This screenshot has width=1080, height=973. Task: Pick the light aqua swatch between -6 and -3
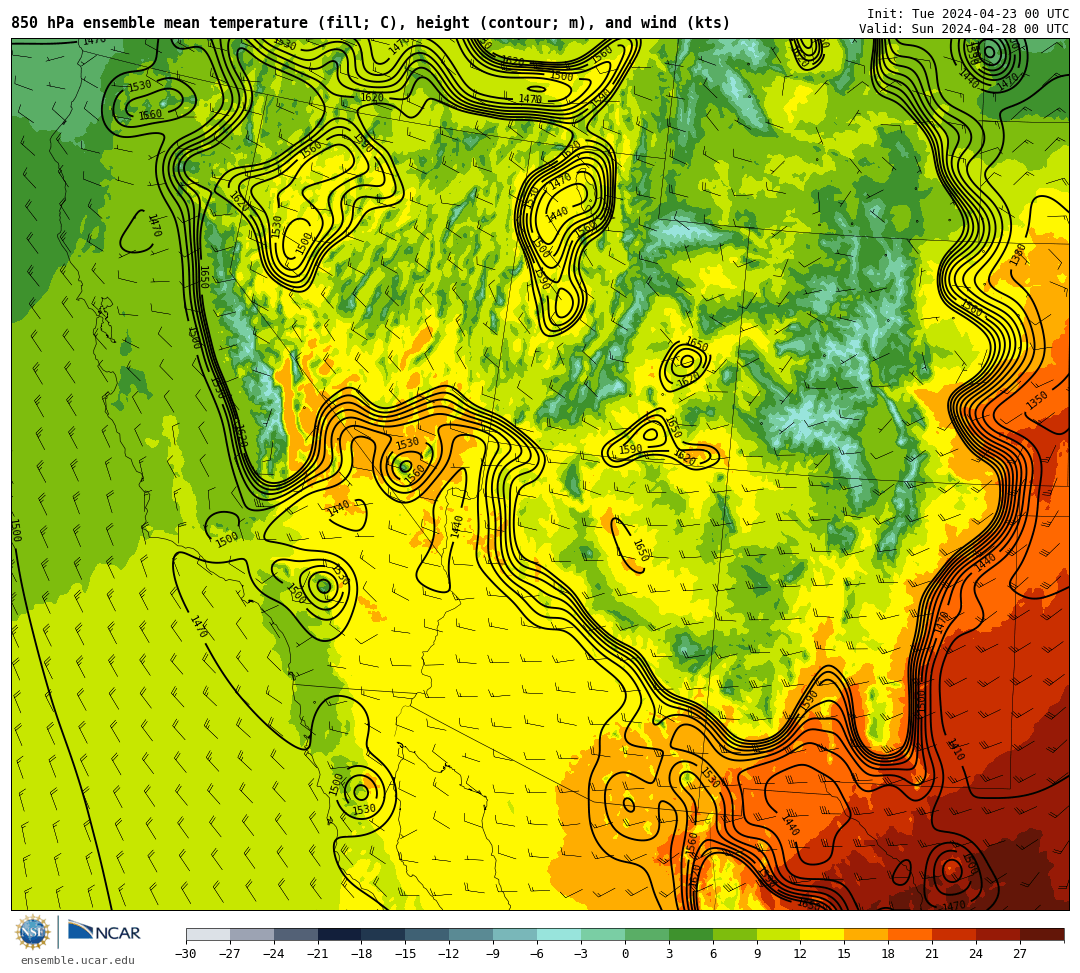pos(559,934)
